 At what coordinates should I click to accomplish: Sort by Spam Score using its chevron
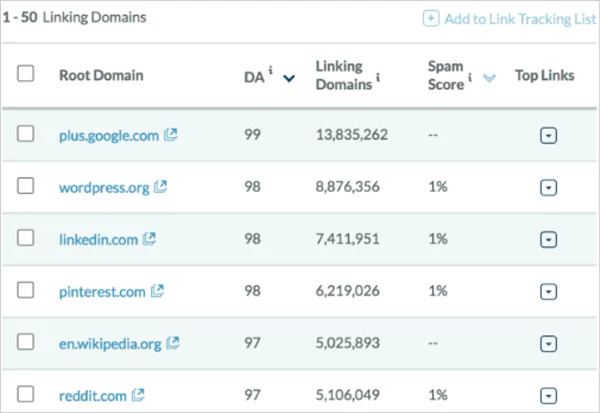click(489, 78)
